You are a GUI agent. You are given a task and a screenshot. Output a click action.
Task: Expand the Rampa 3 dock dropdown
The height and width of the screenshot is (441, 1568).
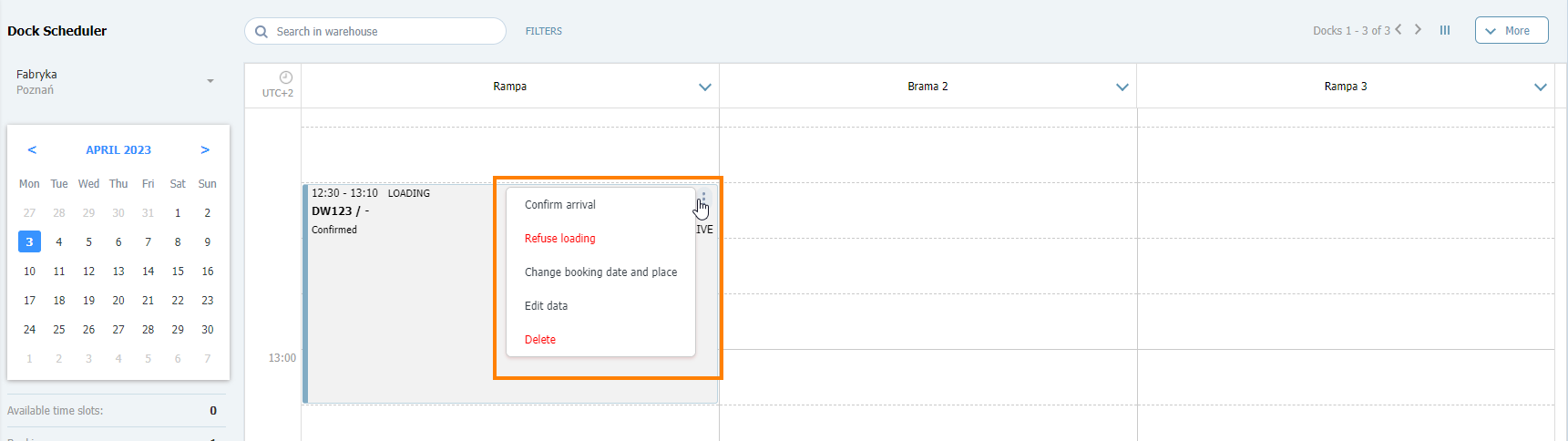[x=1540, y=87]
